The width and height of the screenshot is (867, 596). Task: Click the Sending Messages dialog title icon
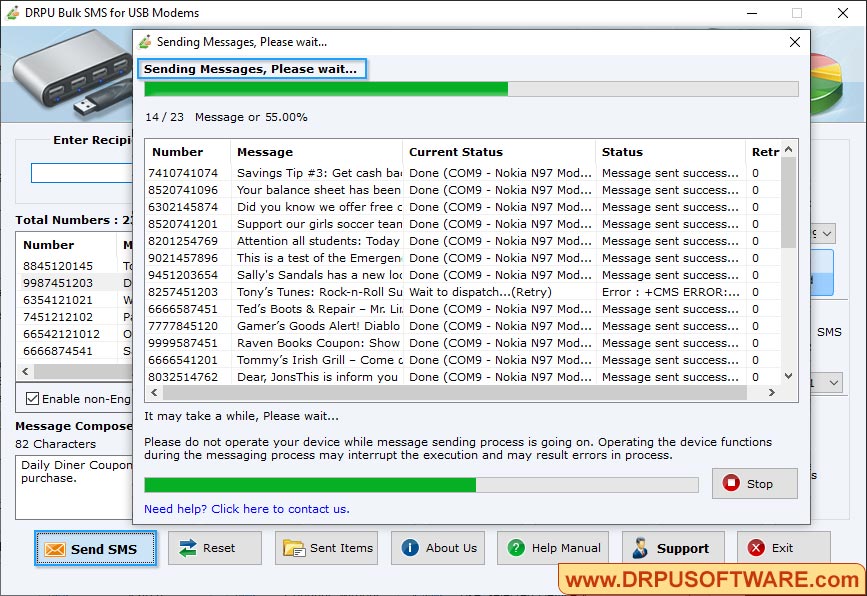(145, 41)
